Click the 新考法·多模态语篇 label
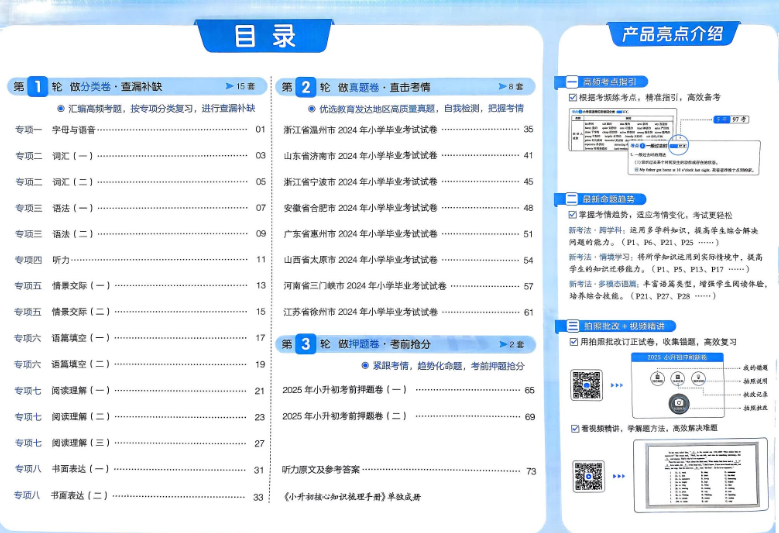779x533 pixels. tap(603, 284)
